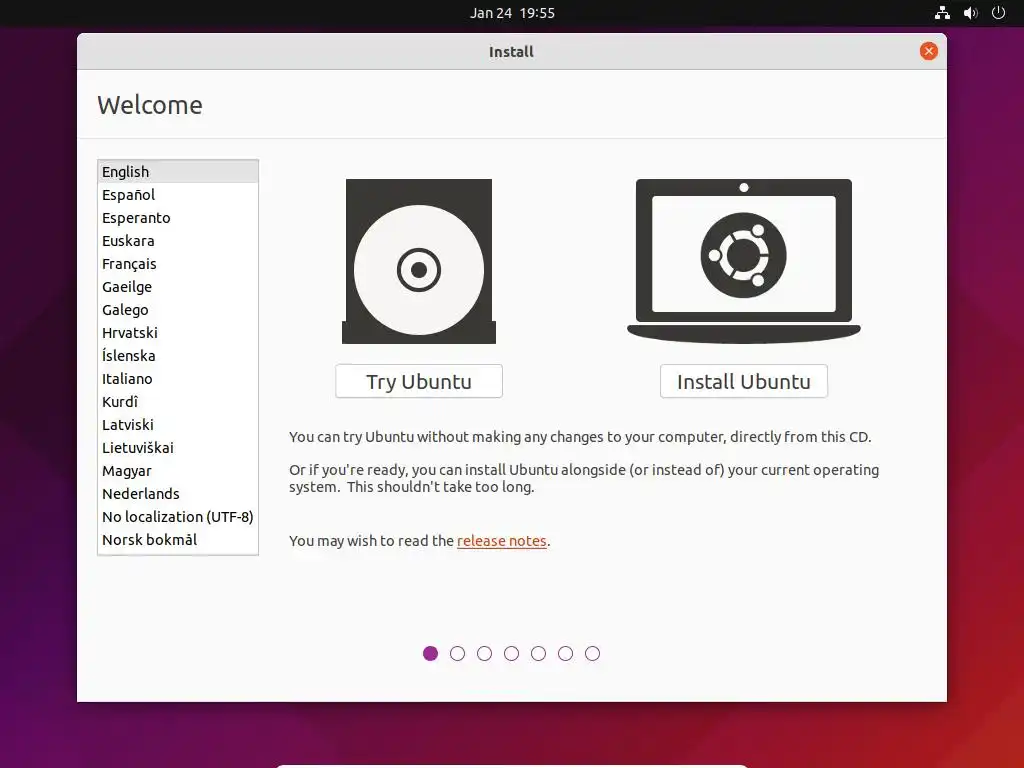Select Gaeilge in the language list
This screenshot has width=1024, height=768.
(178, 287)
